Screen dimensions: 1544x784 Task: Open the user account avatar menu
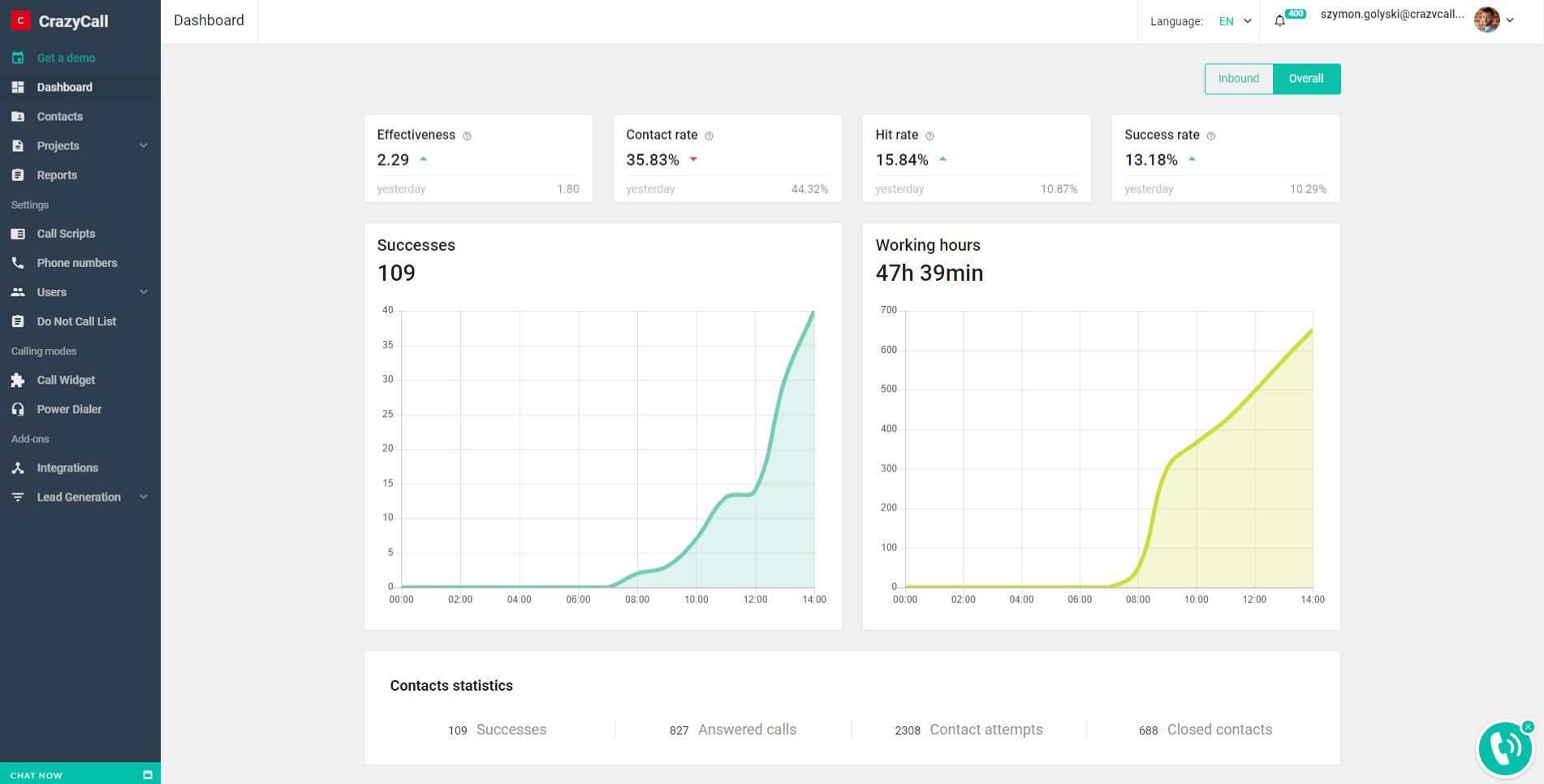point(1493,20)
